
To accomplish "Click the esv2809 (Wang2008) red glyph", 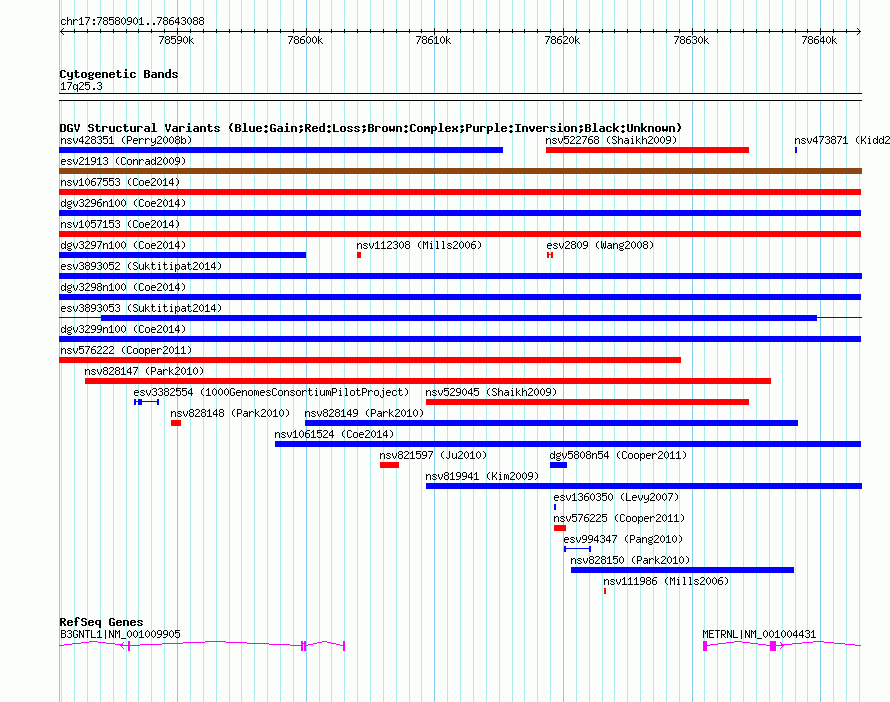I will click(x=550, y=255).
